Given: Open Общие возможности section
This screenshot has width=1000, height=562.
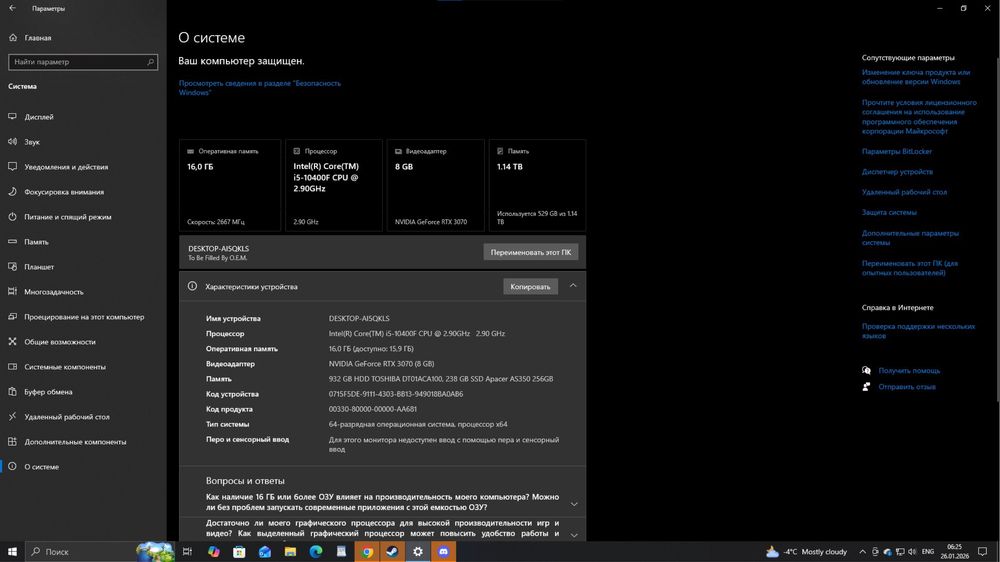Looking at the screenshot, I should 60,342.
